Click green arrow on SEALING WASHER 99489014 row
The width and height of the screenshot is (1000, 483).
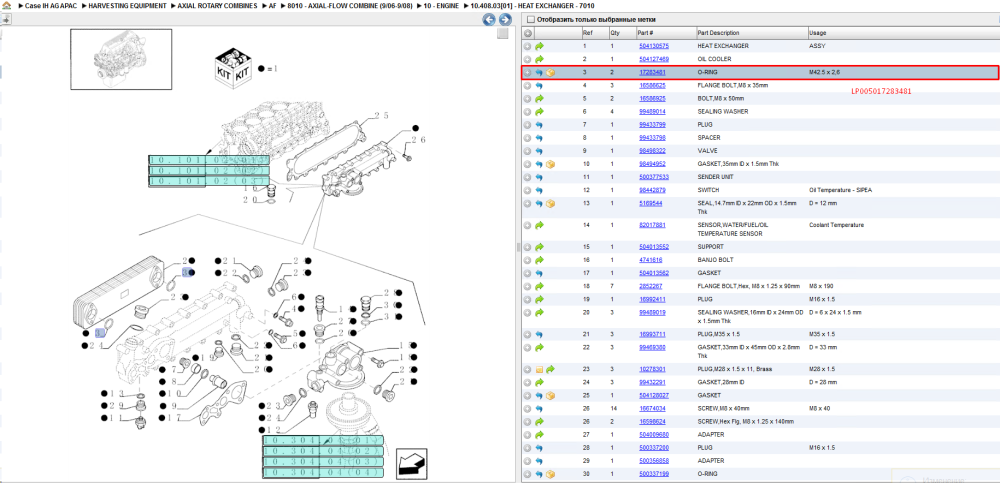coord(539,112)
